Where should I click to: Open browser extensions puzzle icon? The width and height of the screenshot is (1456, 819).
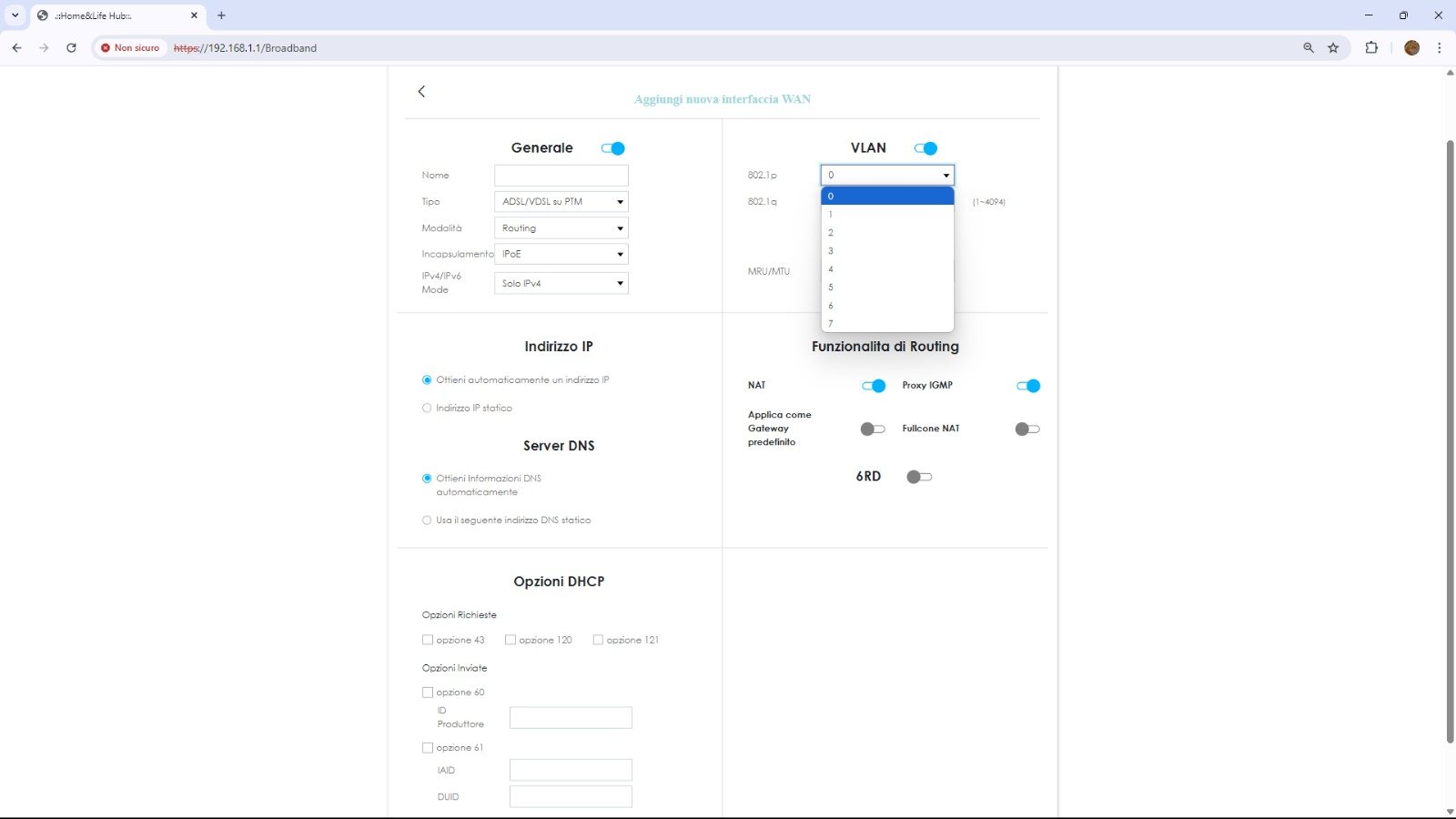(x=1371, y=47)
